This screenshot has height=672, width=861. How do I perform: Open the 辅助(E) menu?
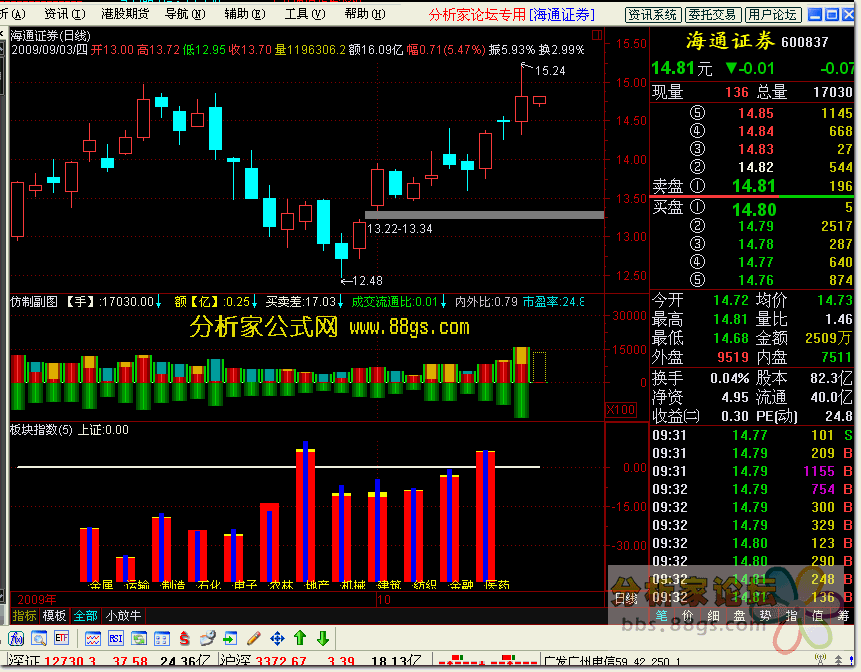pyautogui.click(x=245, y=14)
